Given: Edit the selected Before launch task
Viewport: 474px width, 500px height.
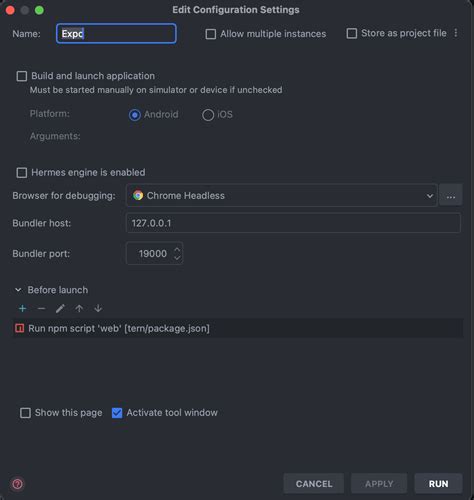Looking at the screenshot, I should (60, 309).
